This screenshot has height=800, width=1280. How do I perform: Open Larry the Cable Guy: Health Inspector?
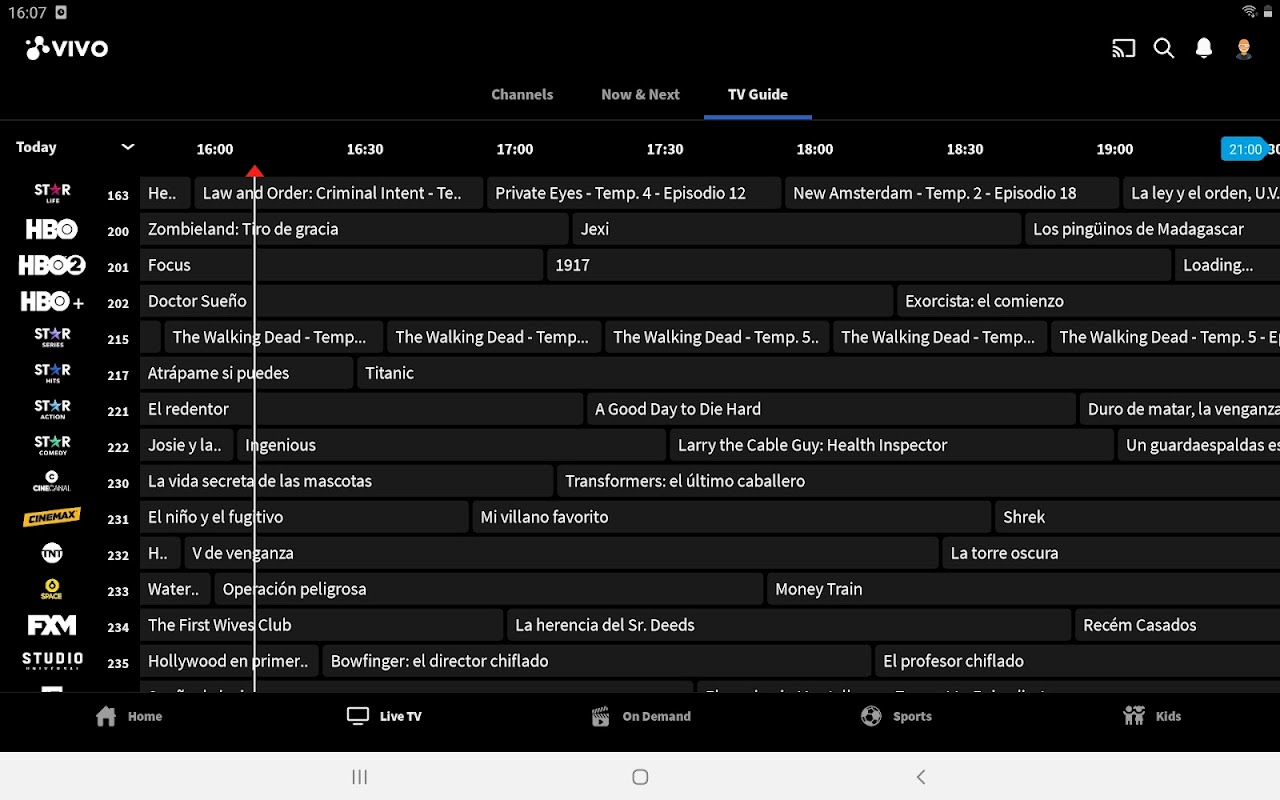click(891, 445)
